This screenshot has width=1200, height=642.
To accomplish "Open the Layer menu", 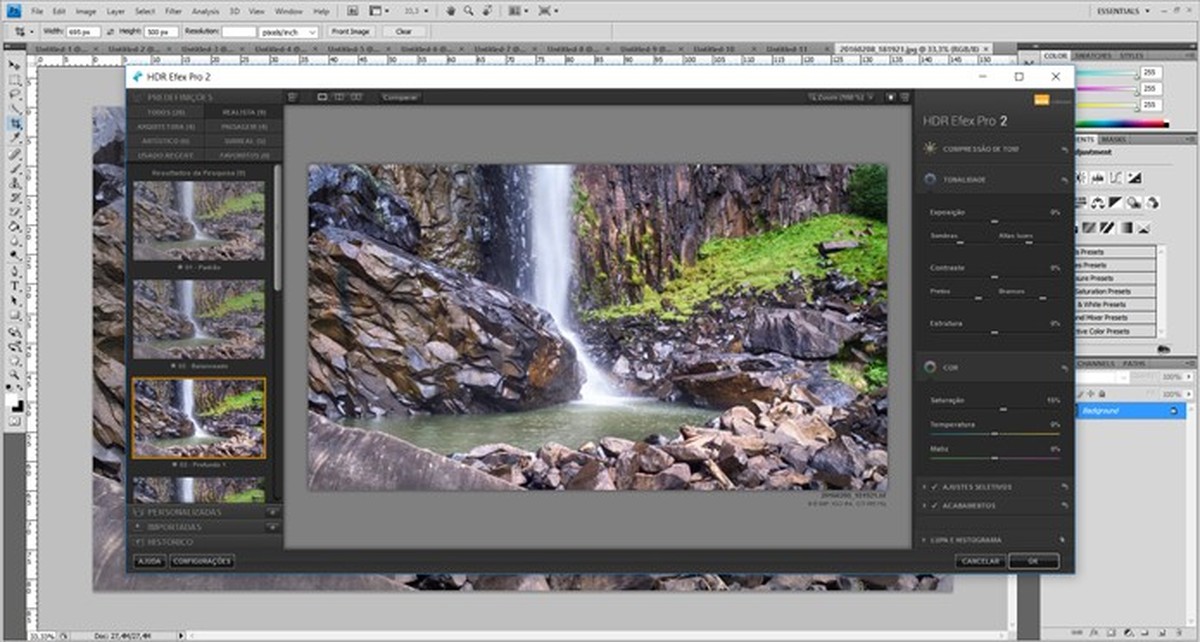I will (116, 11).
